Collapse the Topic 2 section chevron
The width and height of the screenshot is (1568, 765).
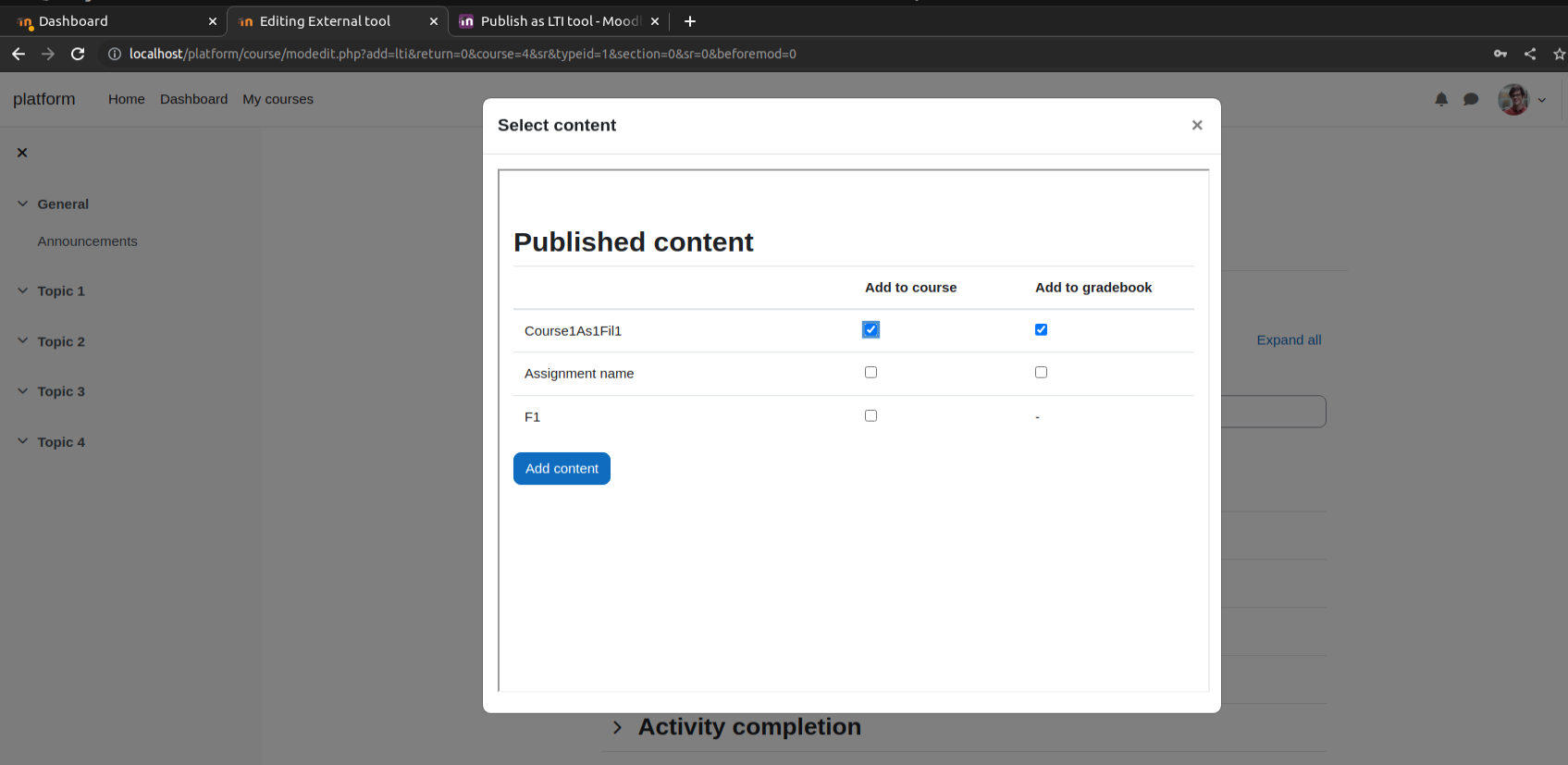22,340
